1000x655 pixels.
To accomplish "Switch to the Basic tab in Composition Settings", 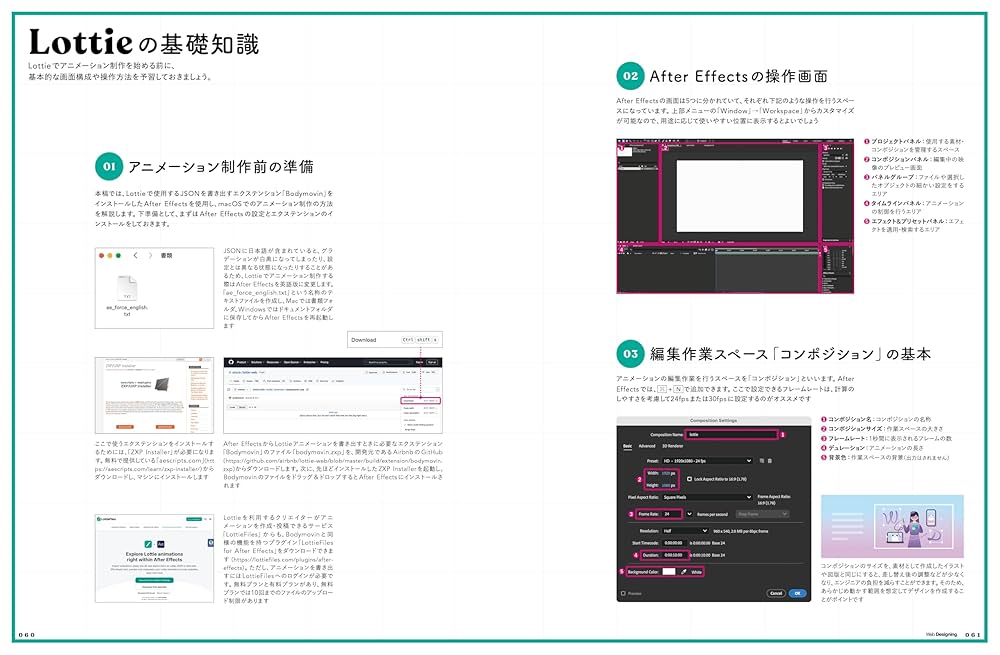I will tap(628, 446).
